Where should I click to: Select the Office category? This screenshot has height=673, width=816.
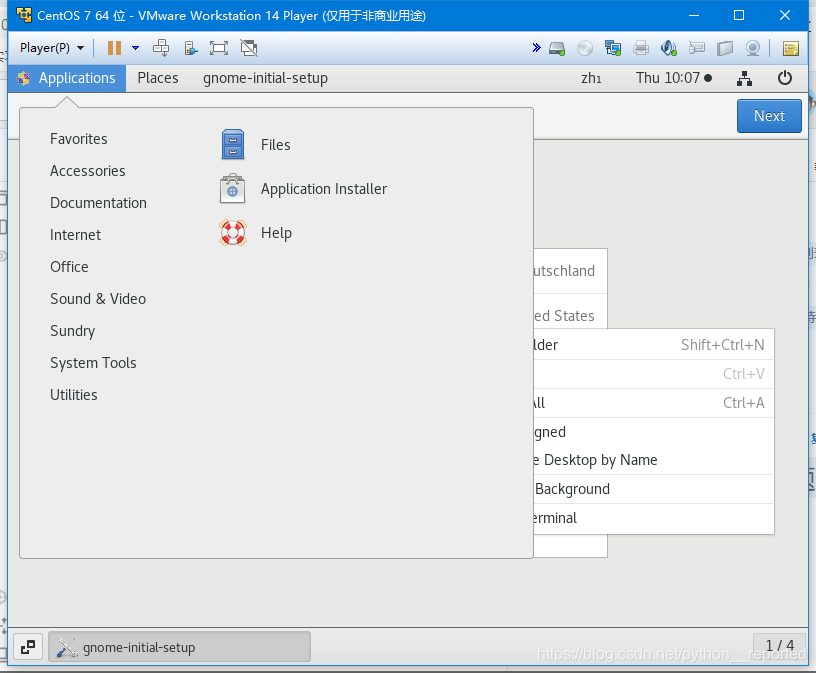click(69, 267)
